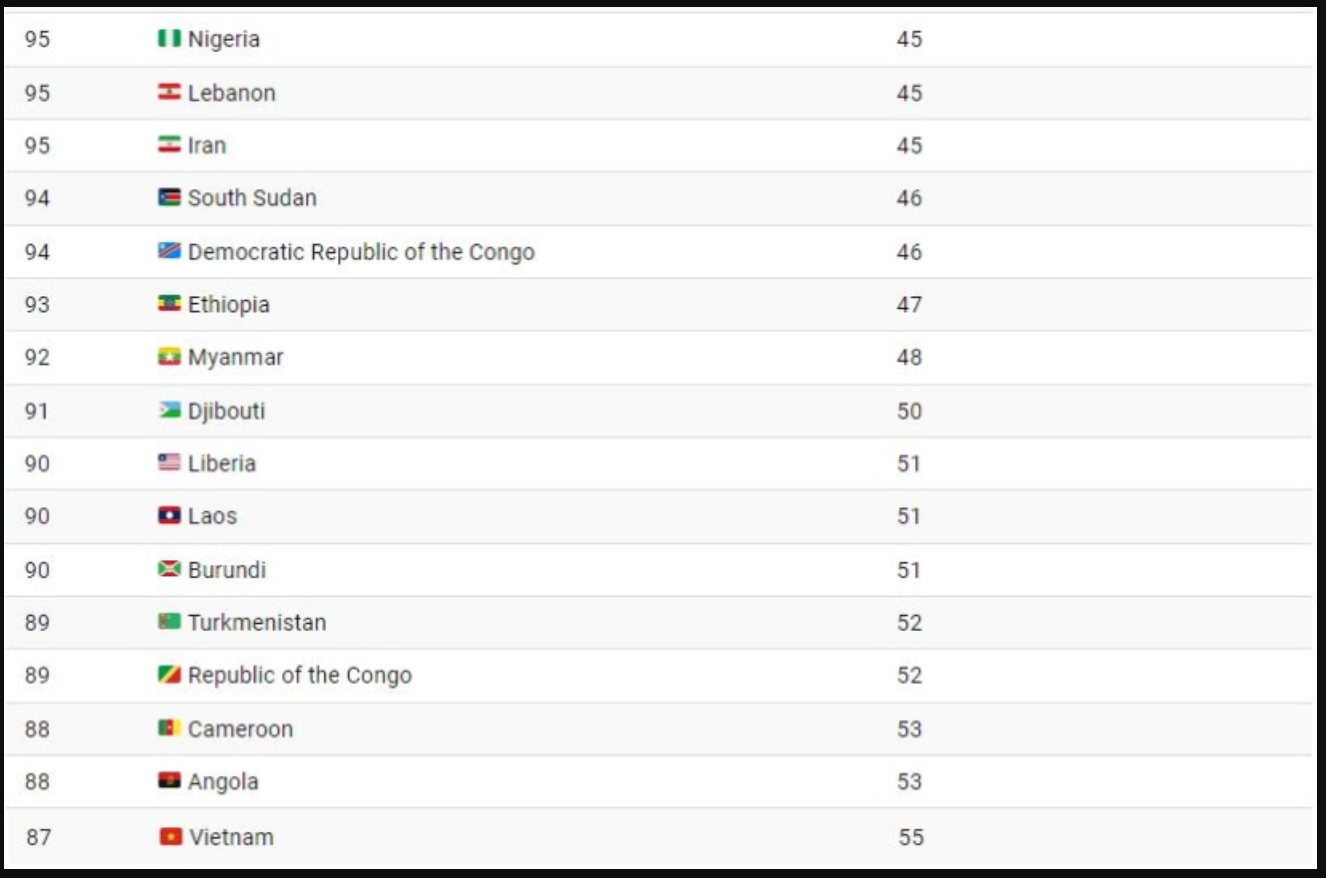Click the Cameroon flag icon
1326x878 pixels.
[x=169, y=728]
